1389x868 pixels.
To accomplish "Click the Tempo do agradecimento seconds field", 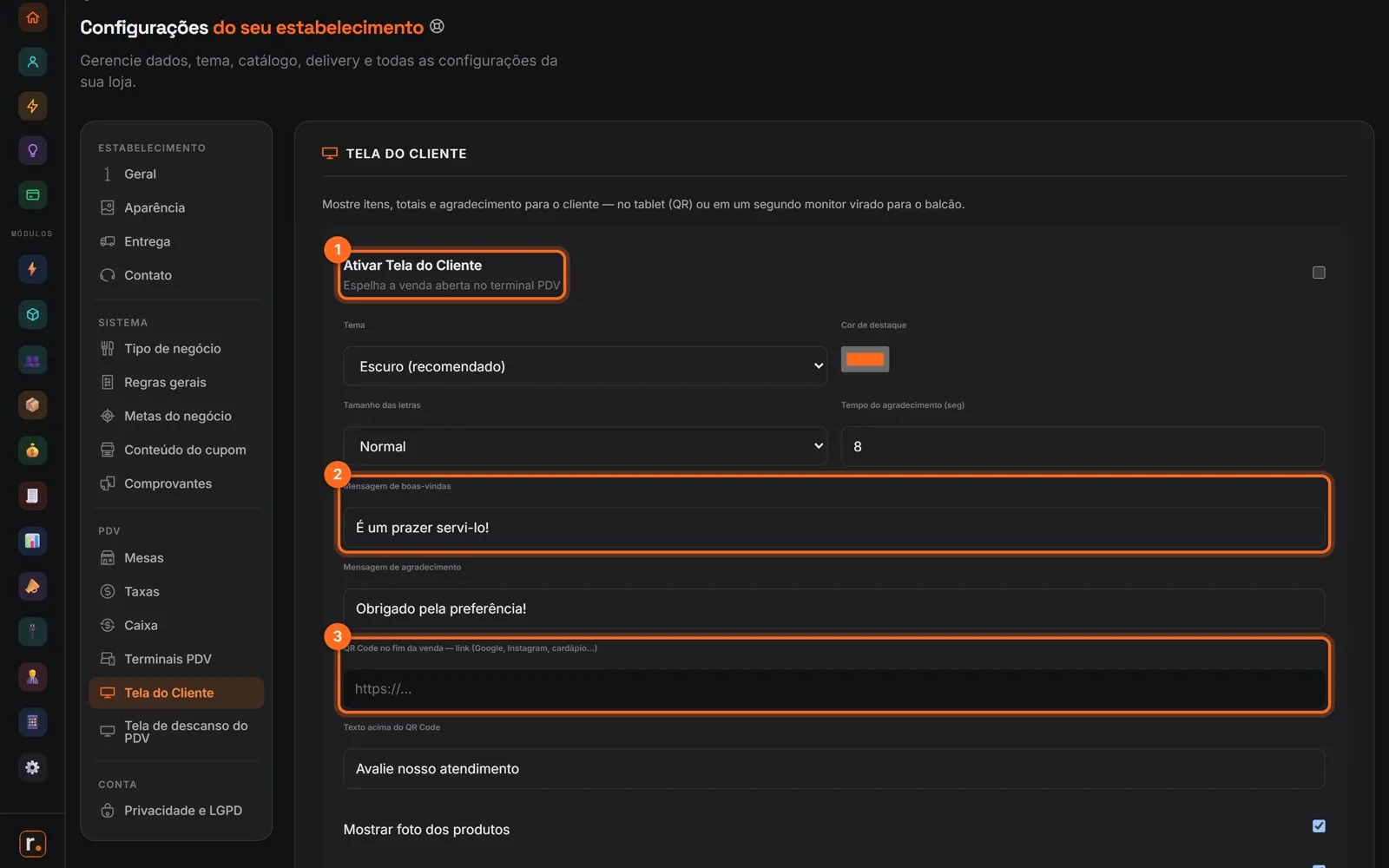I will (x=1083, y=446).
